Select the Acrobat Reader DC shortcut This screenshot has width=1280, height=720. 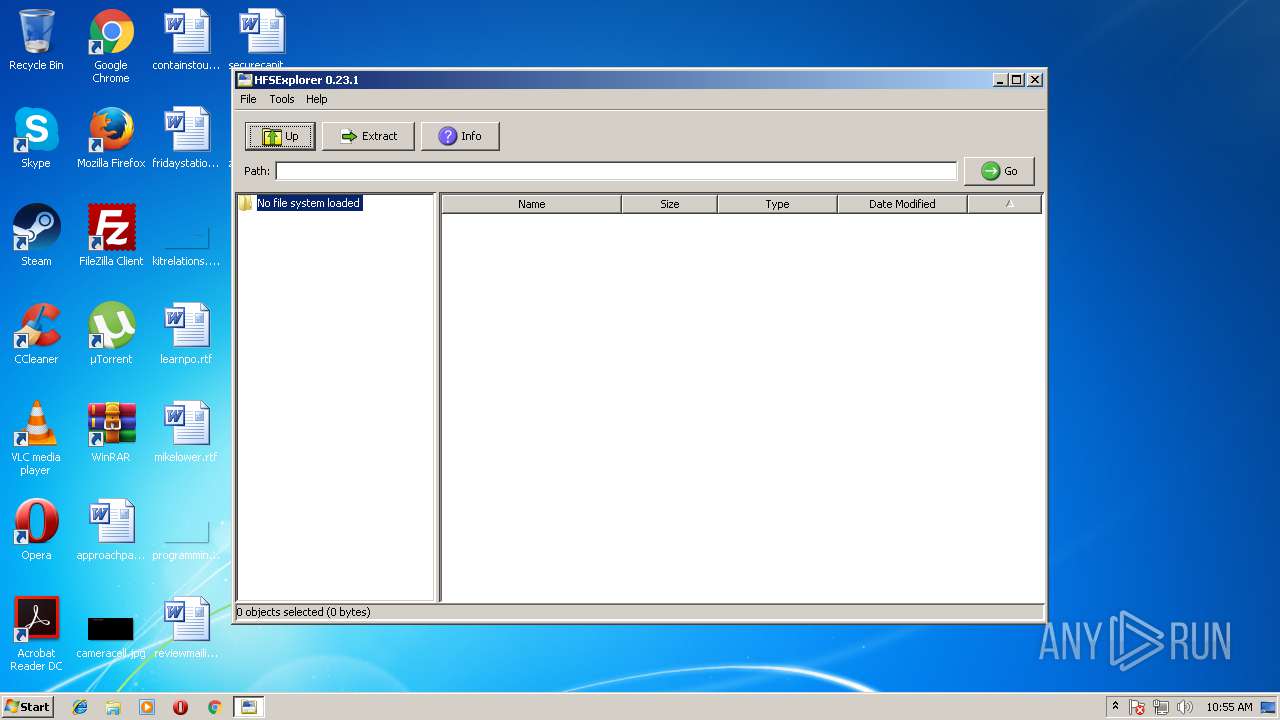(36, 634)
